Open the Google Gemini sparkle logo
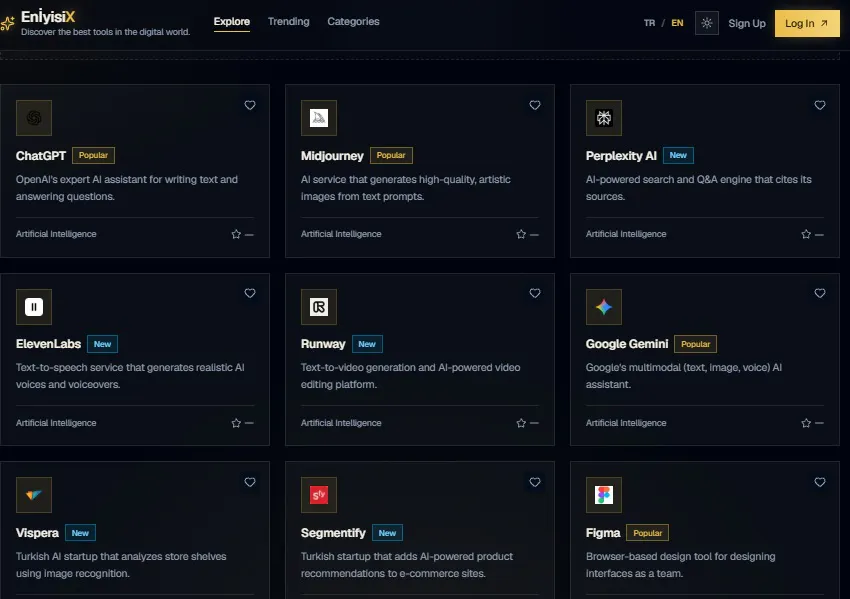The image size is (850, 599). point(604,307)
